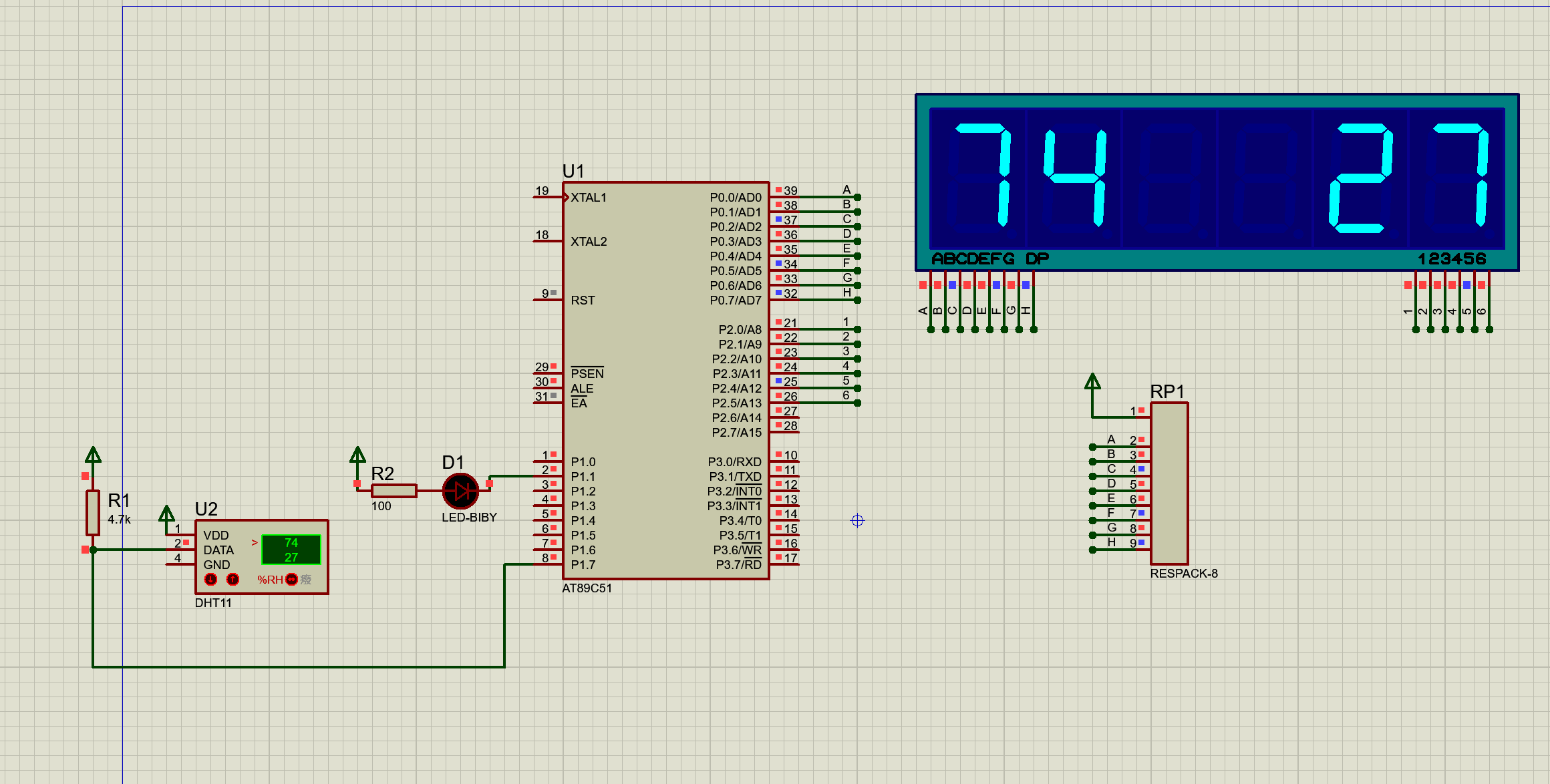
Task: Toggle the DHT11 %RH/temperature selector button
Action: 291,580
